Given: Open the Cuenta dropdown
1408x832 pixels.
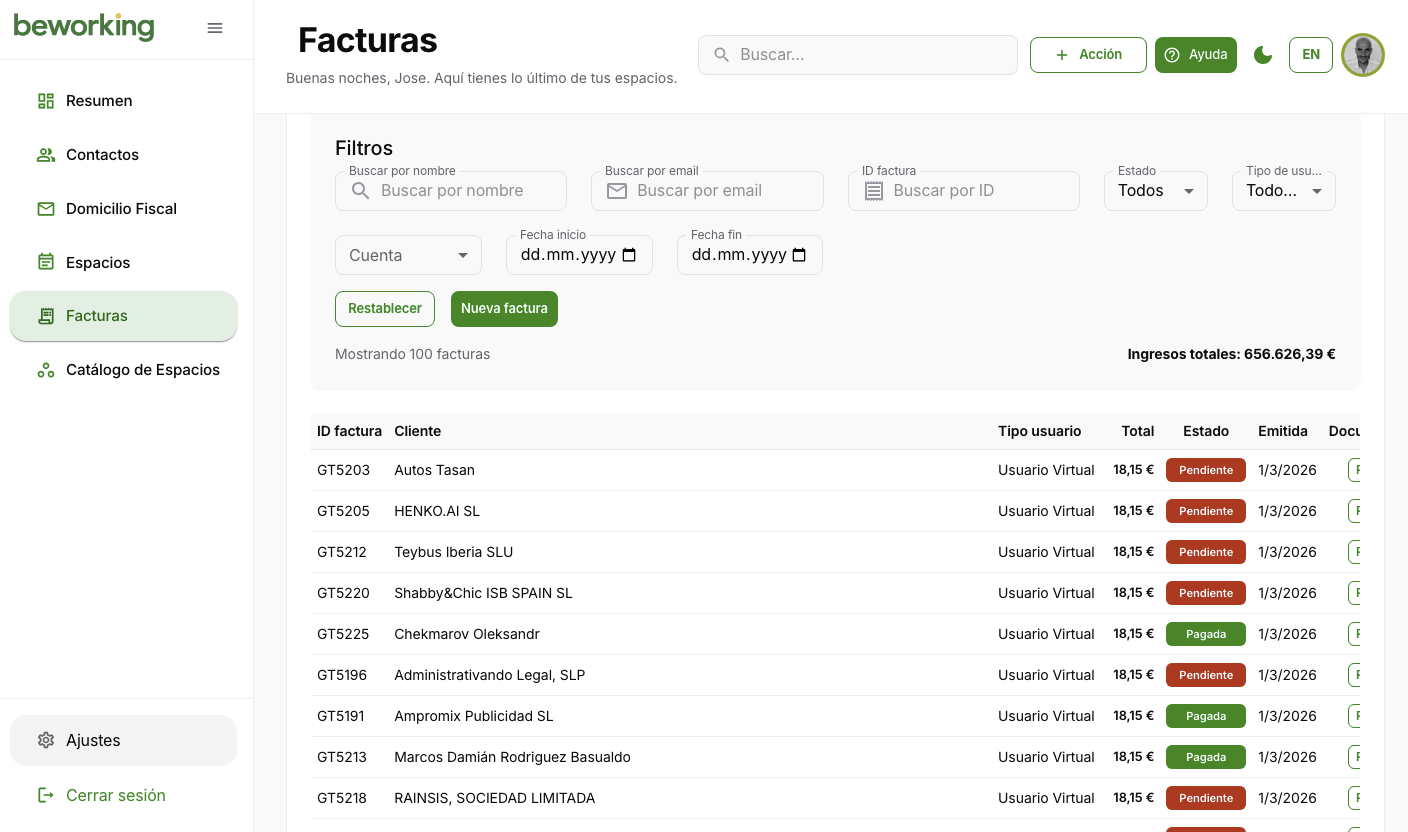Looking at the screenshot, I should click(x=408, y=255).
